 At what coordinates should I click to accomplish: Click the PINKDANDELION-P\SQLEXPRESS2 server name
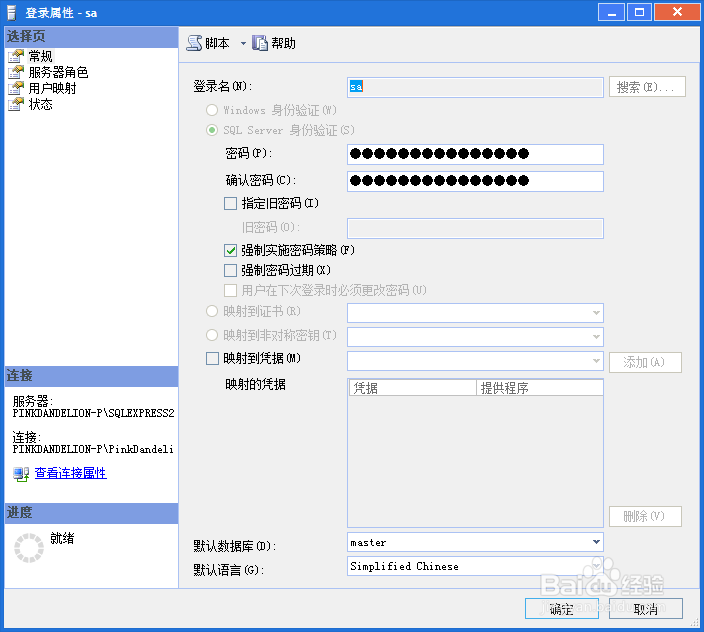93,413
